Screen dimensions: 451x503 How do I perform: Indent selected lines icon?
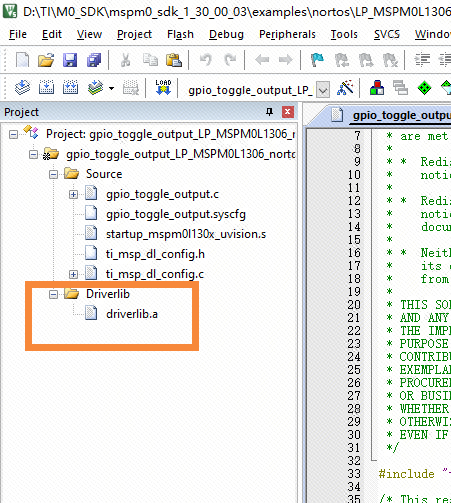click(x=422, y=60)
